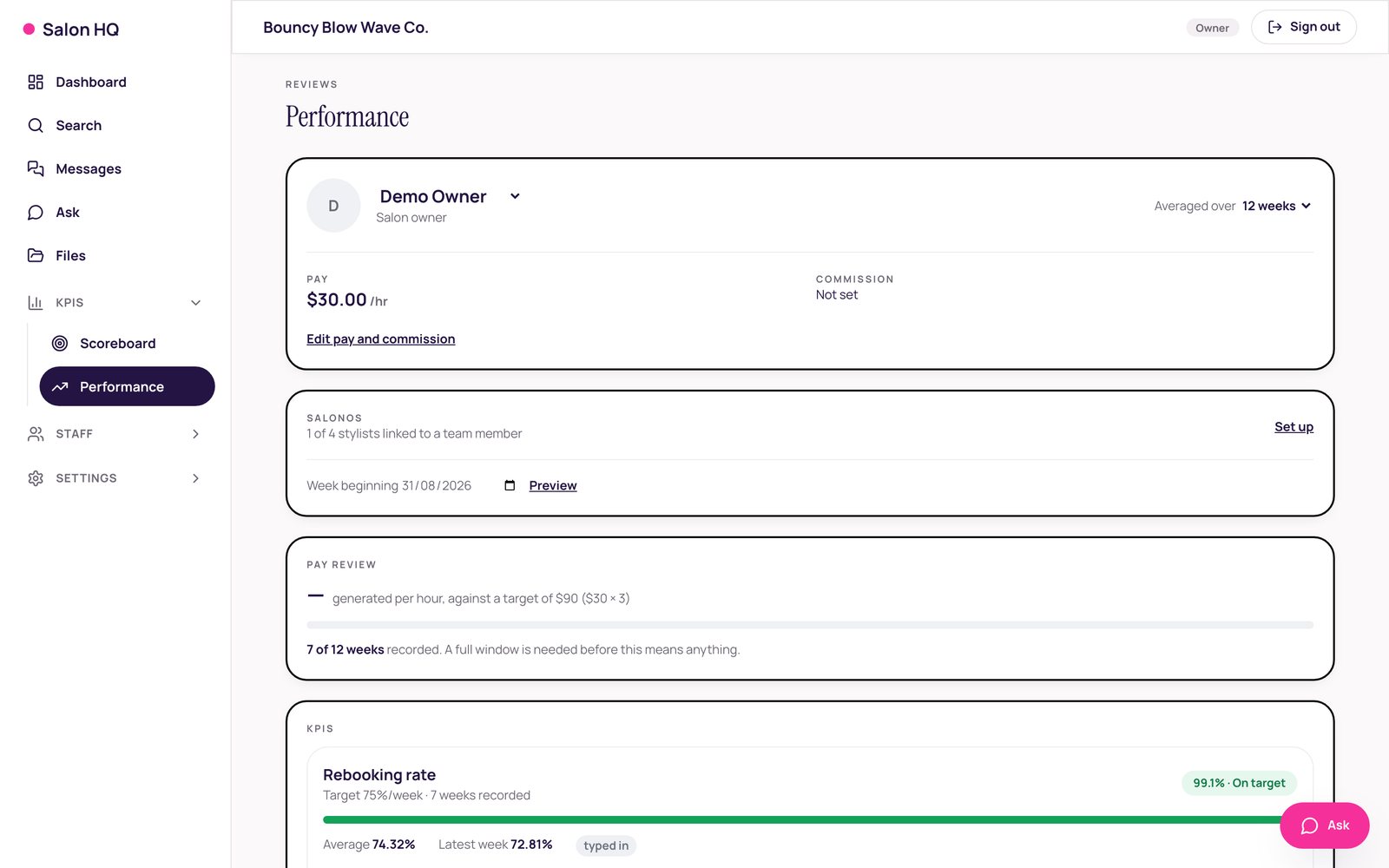Open Ask in the sidebar
This screenshot has width=1389, height=868.
tap(115, 212)
